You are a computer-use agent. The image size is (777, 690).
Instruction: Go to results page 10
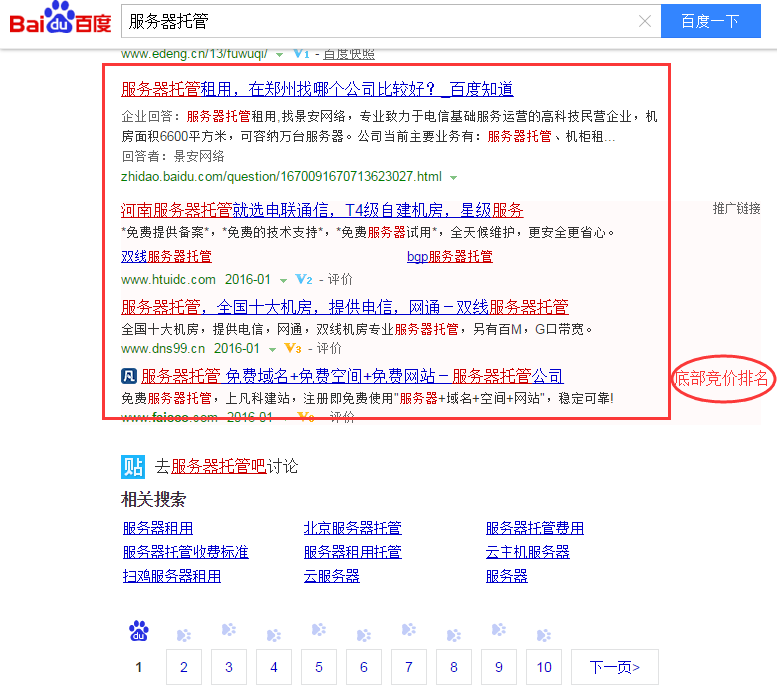click(544, 667)
